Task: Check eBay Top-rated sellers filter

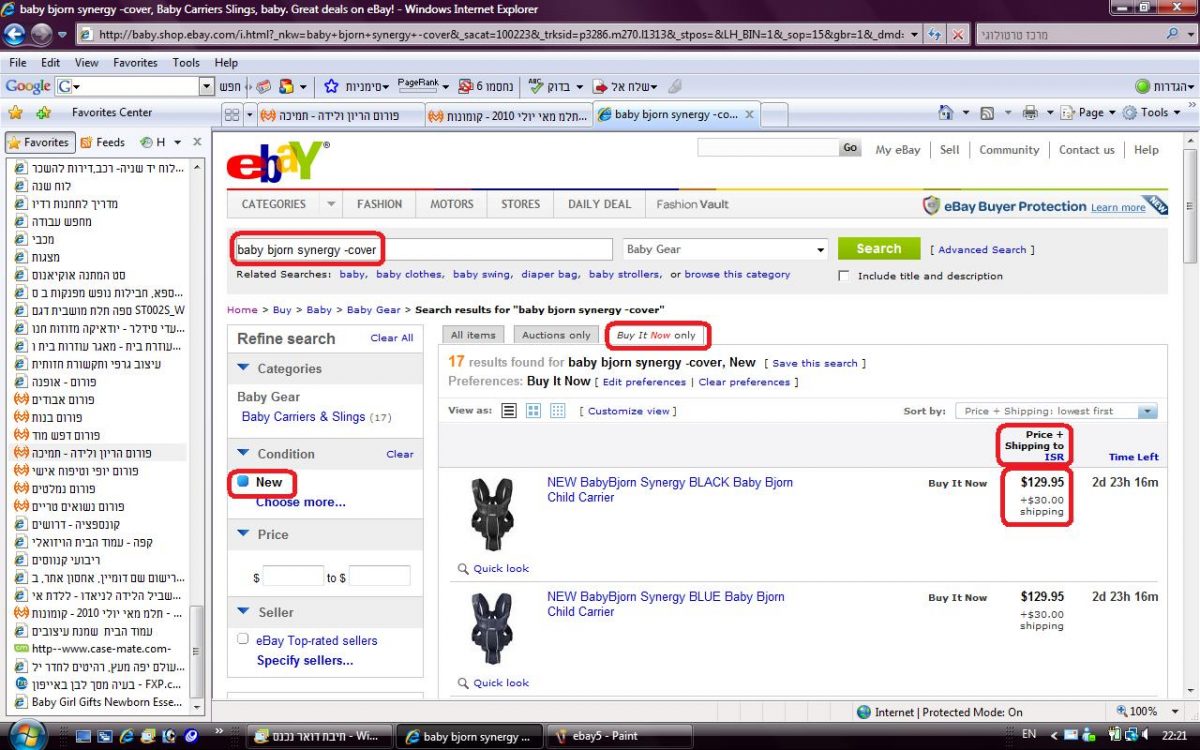Action: point(243,640)
